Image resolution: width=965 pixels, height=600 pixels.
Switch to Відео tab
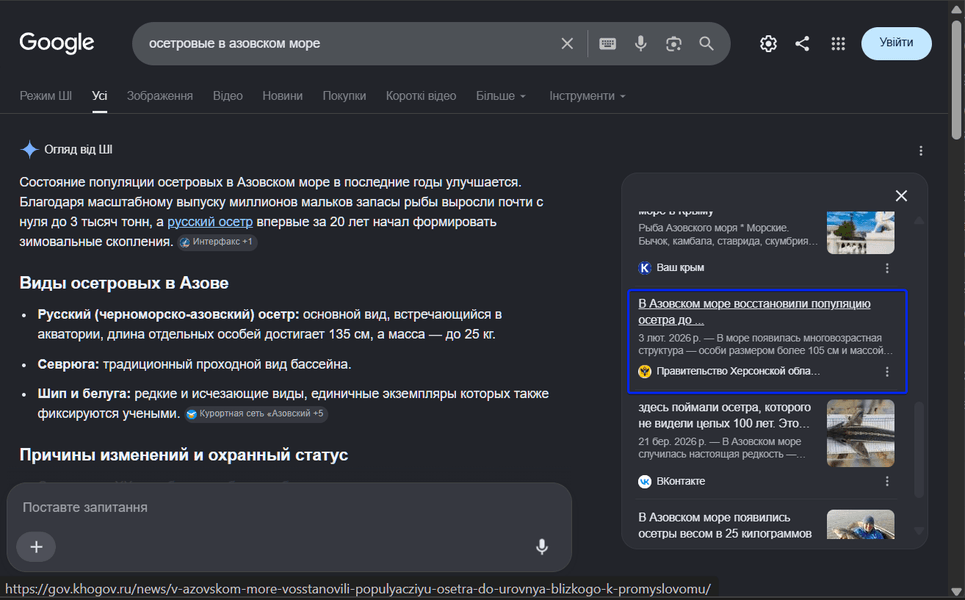pyautogui.click(x=228, y=96)
